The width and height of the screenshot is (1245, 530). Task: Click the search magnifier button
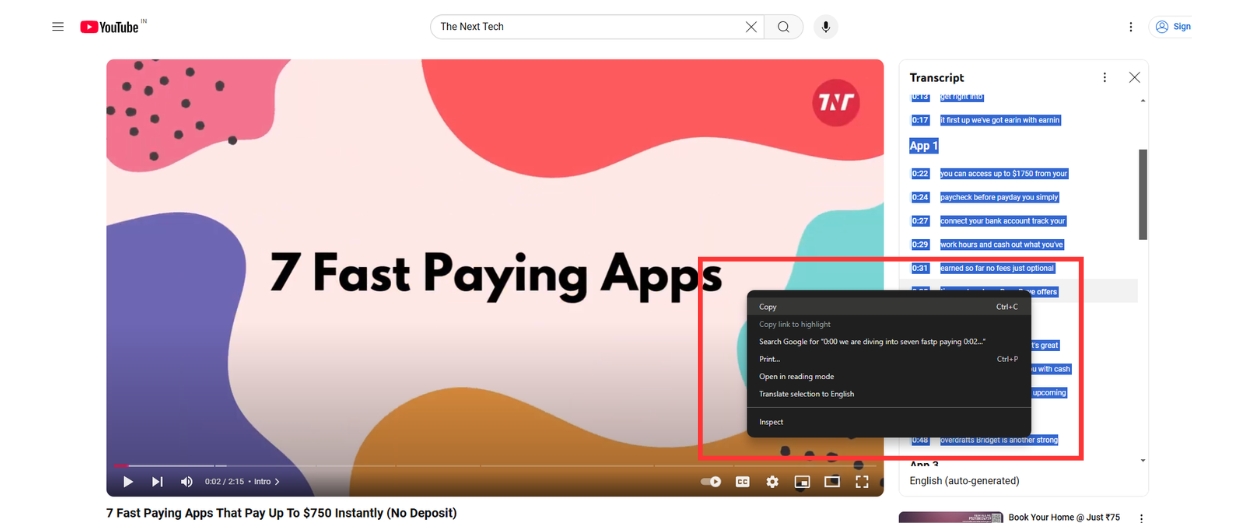click(784, 27)
